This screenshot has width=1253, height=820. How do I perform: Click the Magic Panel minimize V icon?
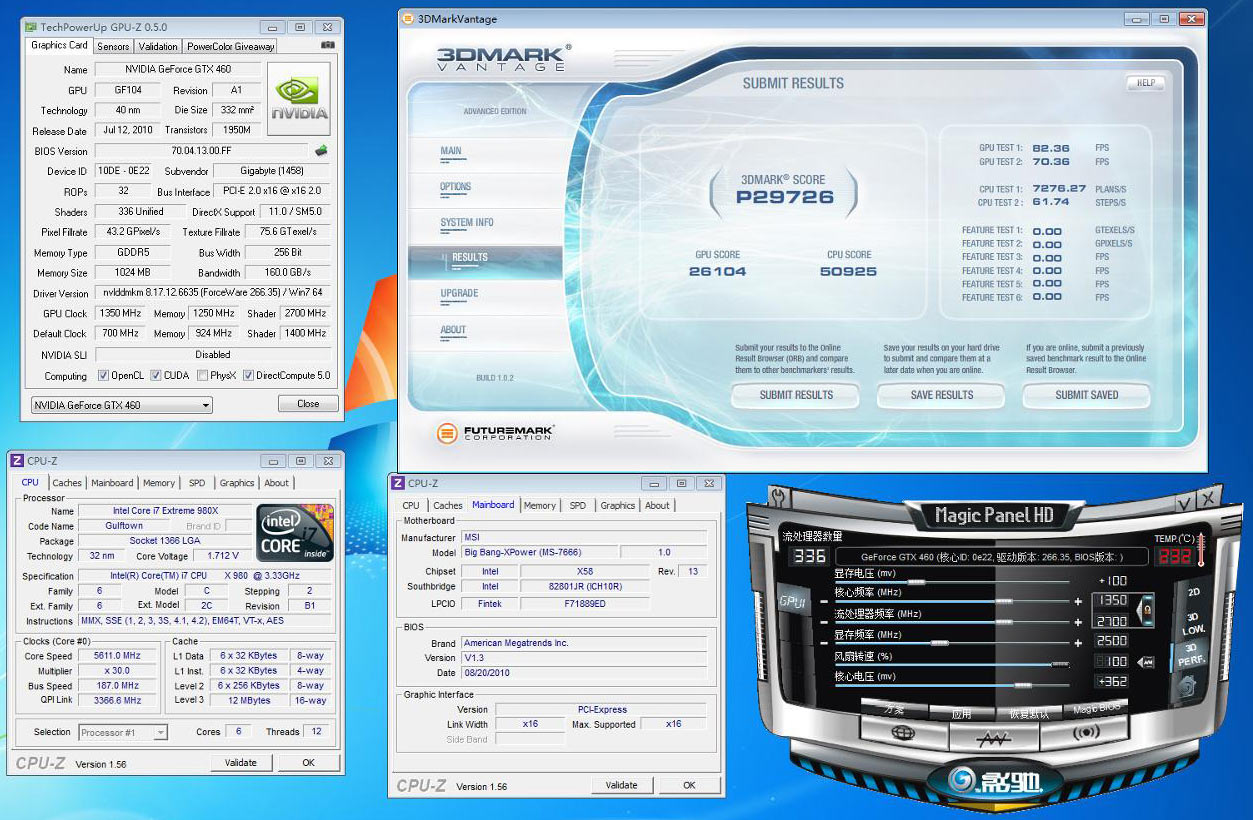[x=1185, y=503]
